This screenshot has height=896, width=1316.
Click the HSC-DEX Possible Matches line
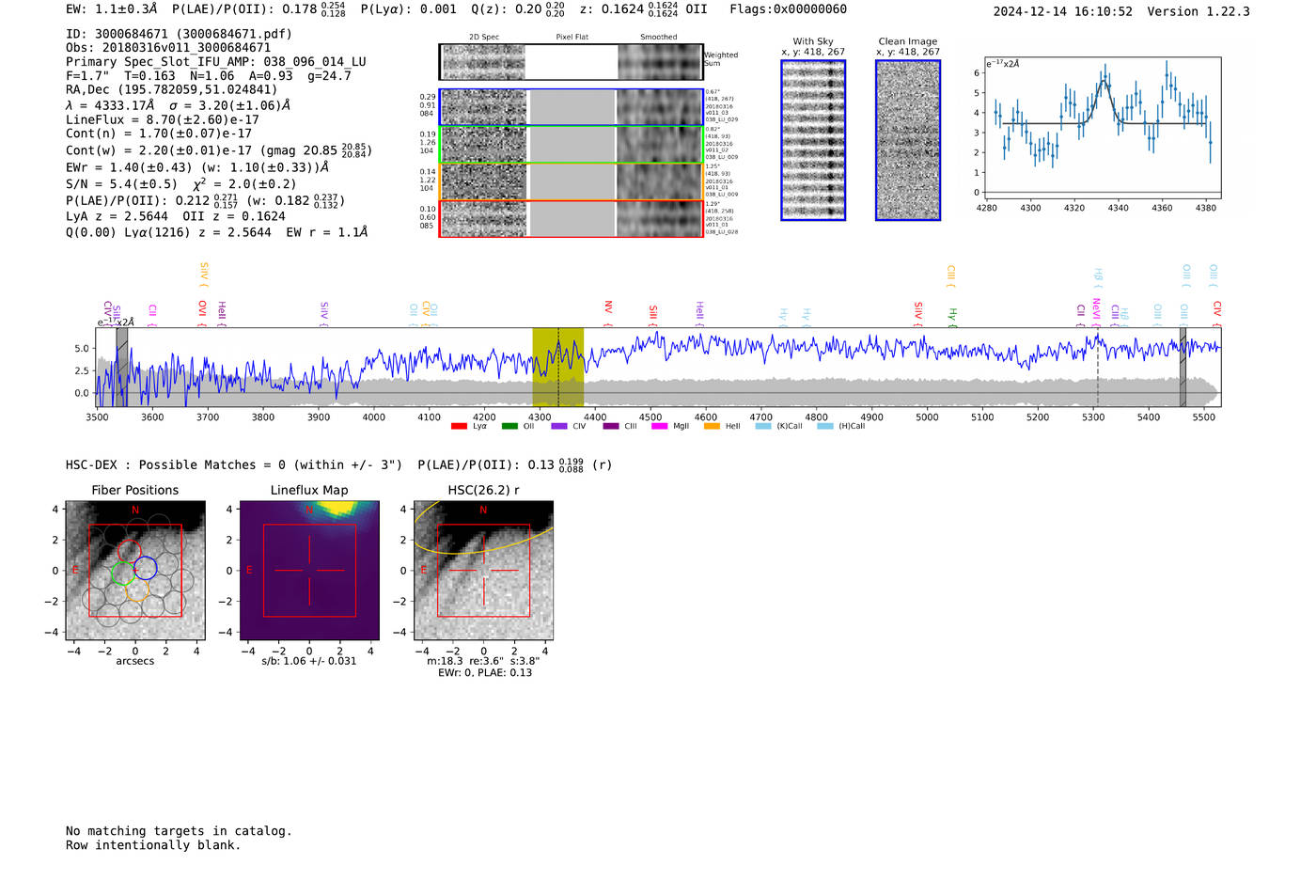coord(338,464)
